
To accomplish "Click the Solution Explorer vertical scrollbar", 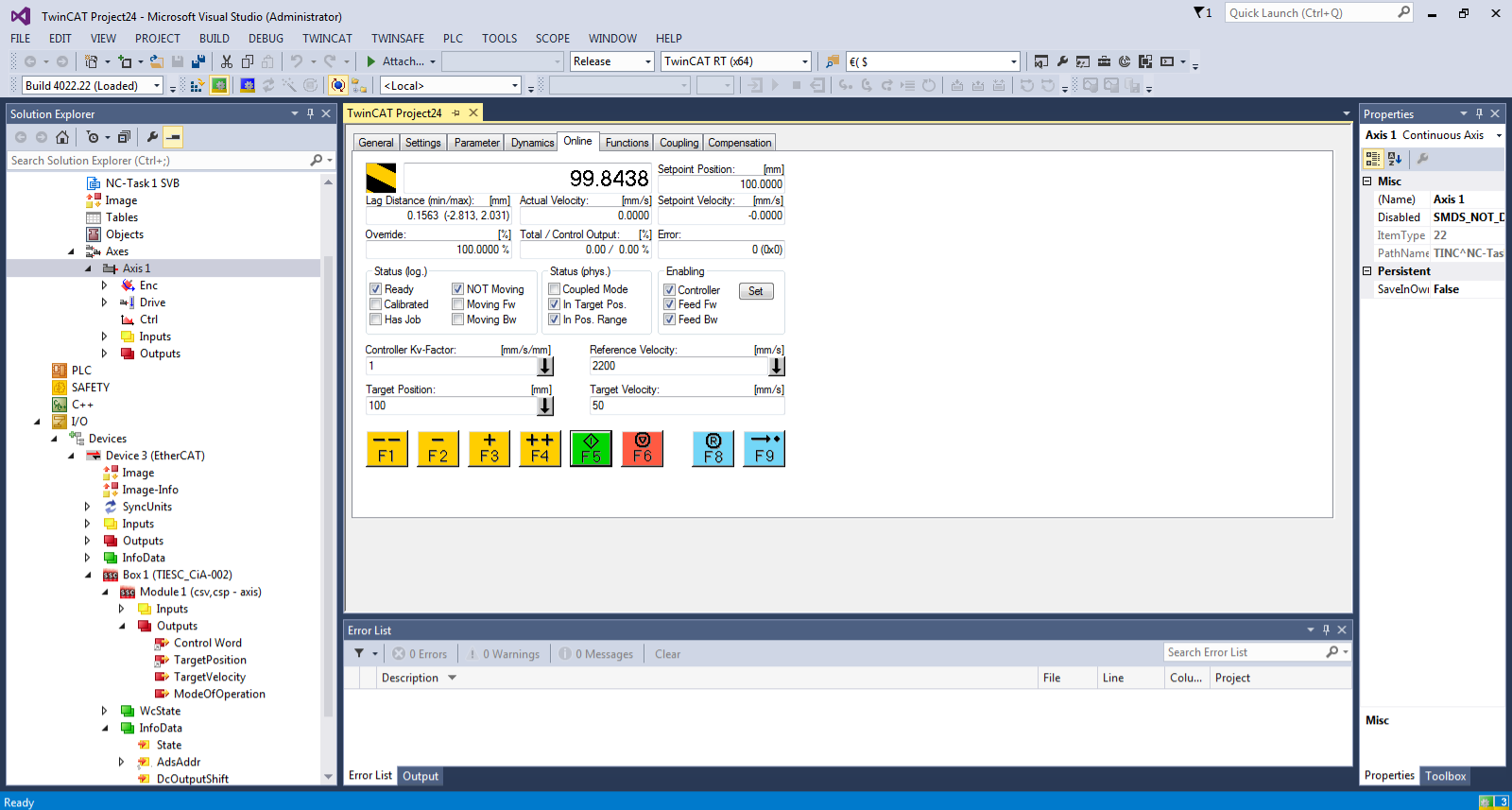I will pyautogui.click(x=328, y=481).
